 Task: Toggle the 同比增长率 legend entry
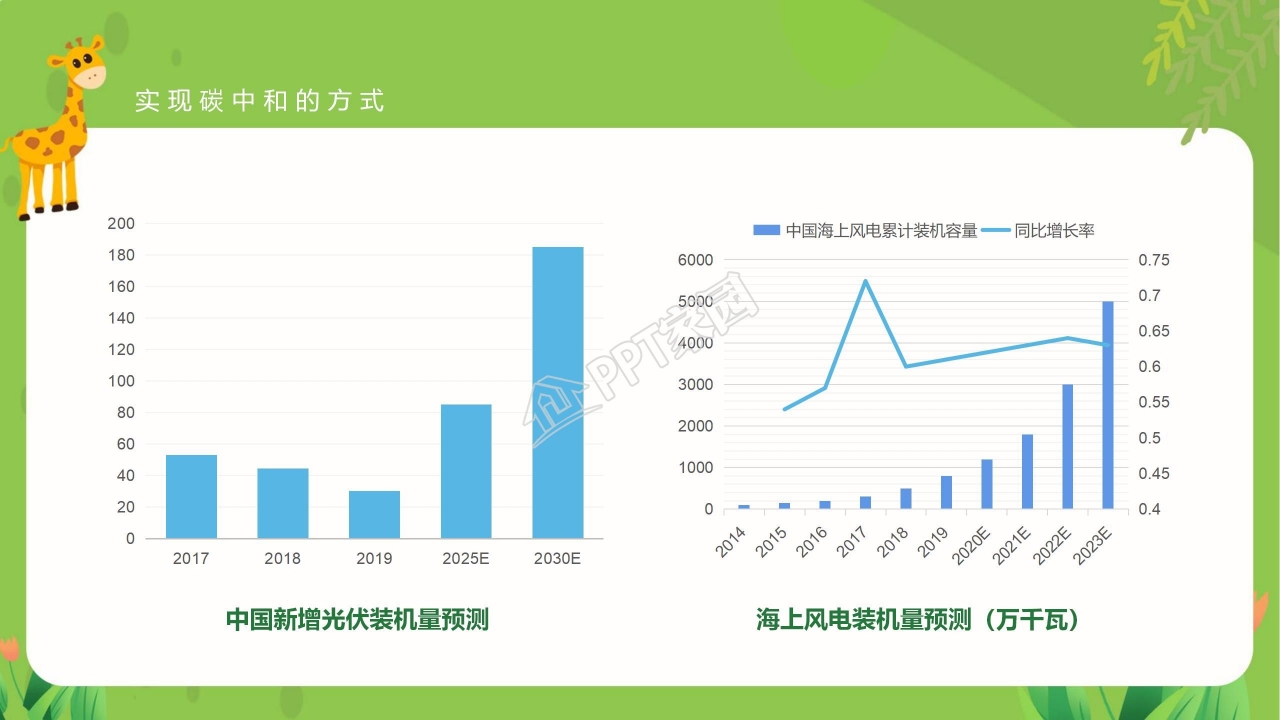click(x=1056, y=228)
